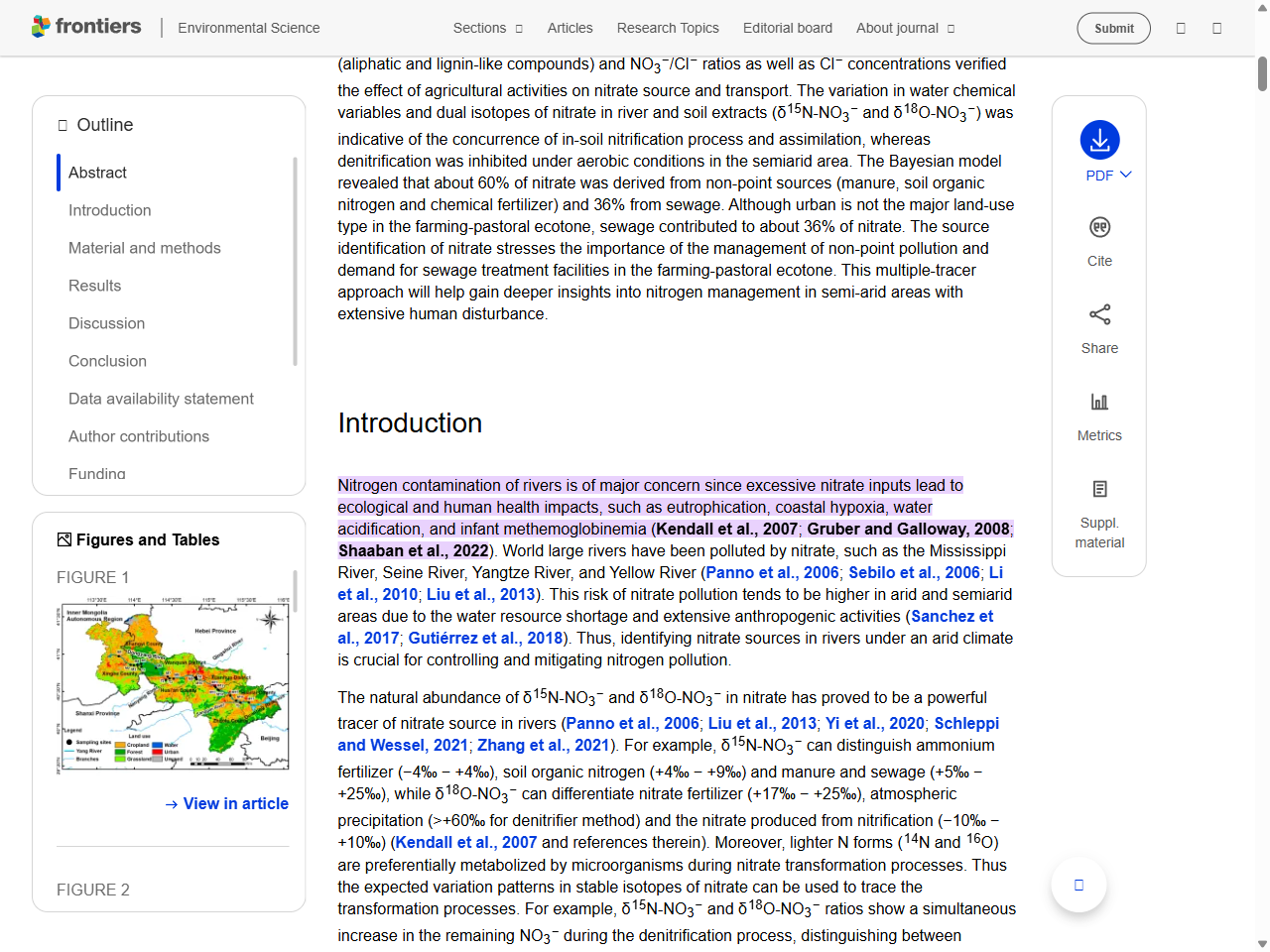Open Zhang et al., 2021 citation
Screen dimensions: 1270x952
544,745
